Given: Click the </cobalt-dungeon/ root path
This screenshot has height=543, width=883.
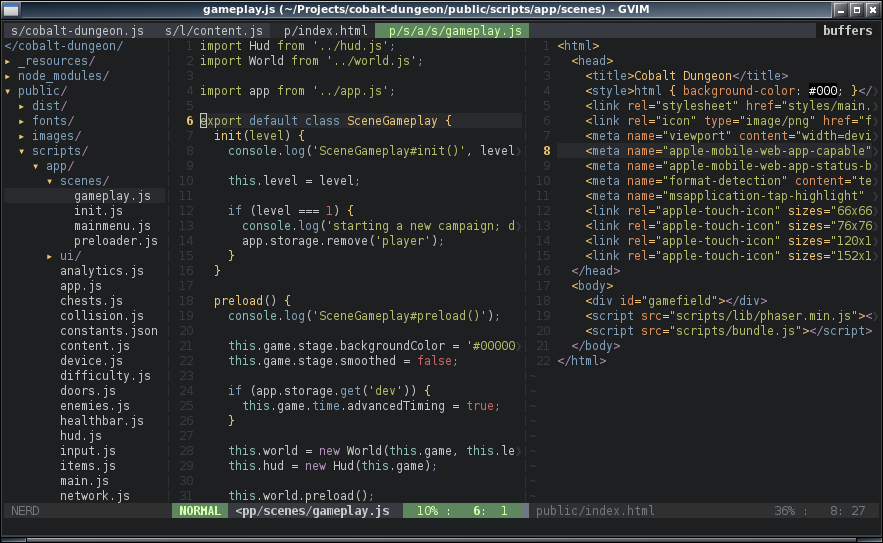Looking at the screenshot, I should coord(64,46).
